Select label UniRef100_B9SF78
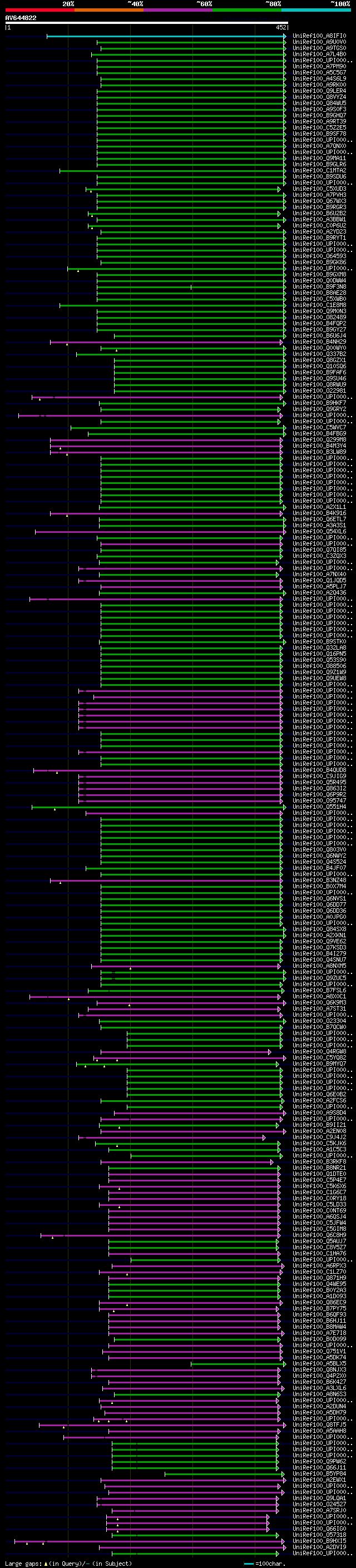 [x=319, y=133]
